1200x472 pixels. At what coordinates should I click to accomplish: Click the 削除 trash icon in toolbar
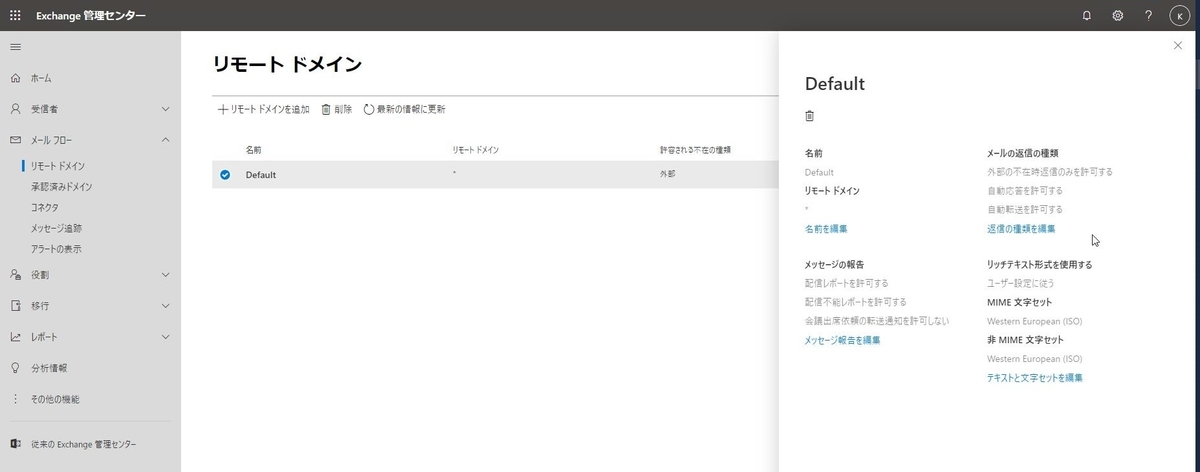[326, 109]
